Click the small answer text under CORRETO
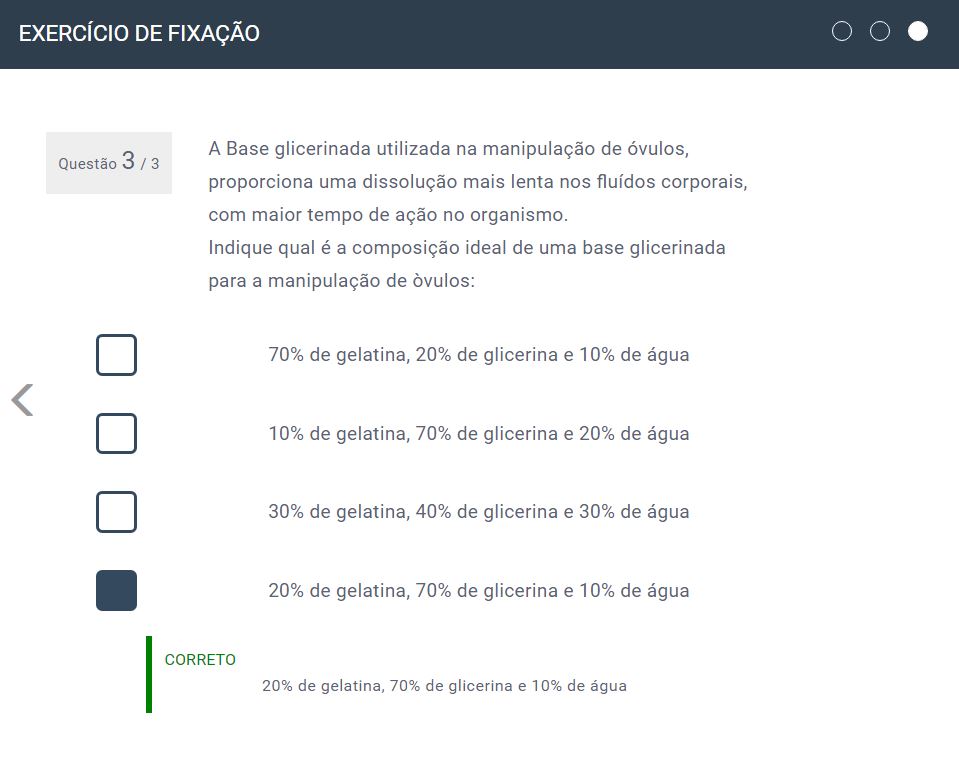Screen dimensions: 959x775 click(444, 686)
